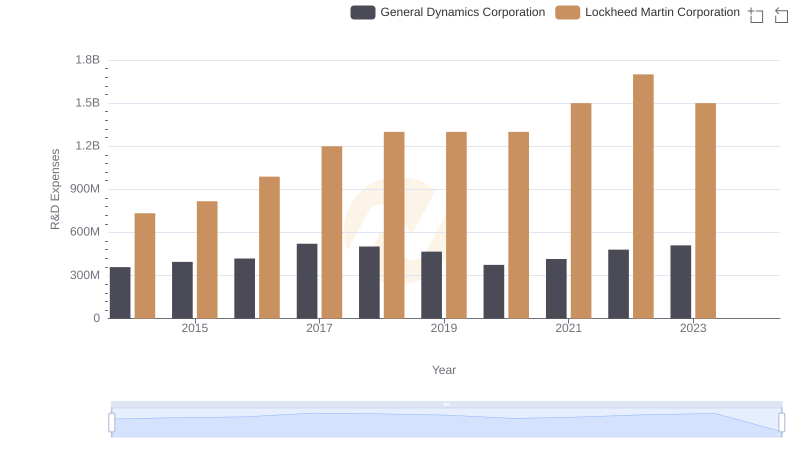800x461 pixels.
Task: Click the zoom area select icon
Action: [x=756, y=15]
